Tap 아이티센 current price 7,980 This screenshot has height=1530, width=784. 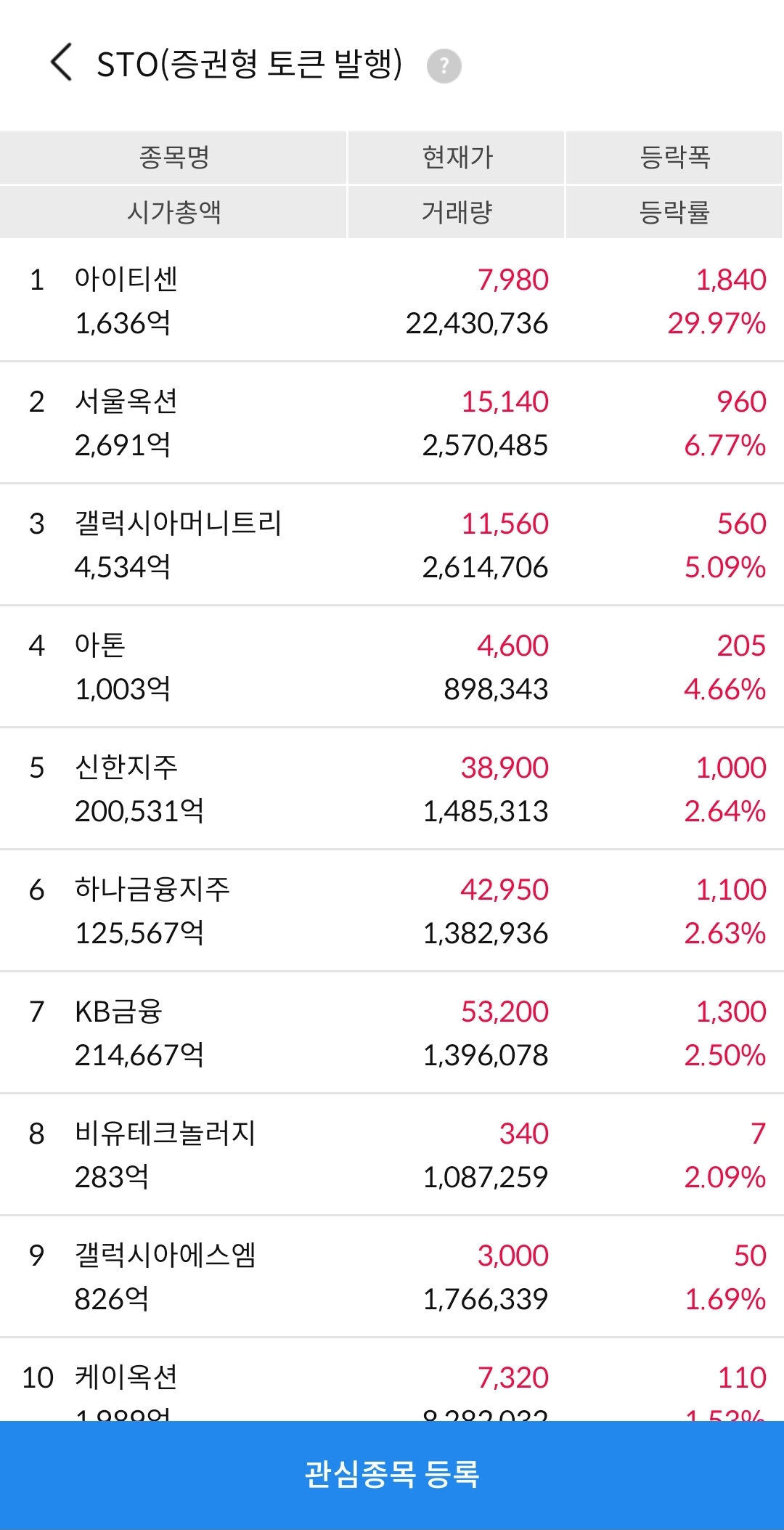513,280
